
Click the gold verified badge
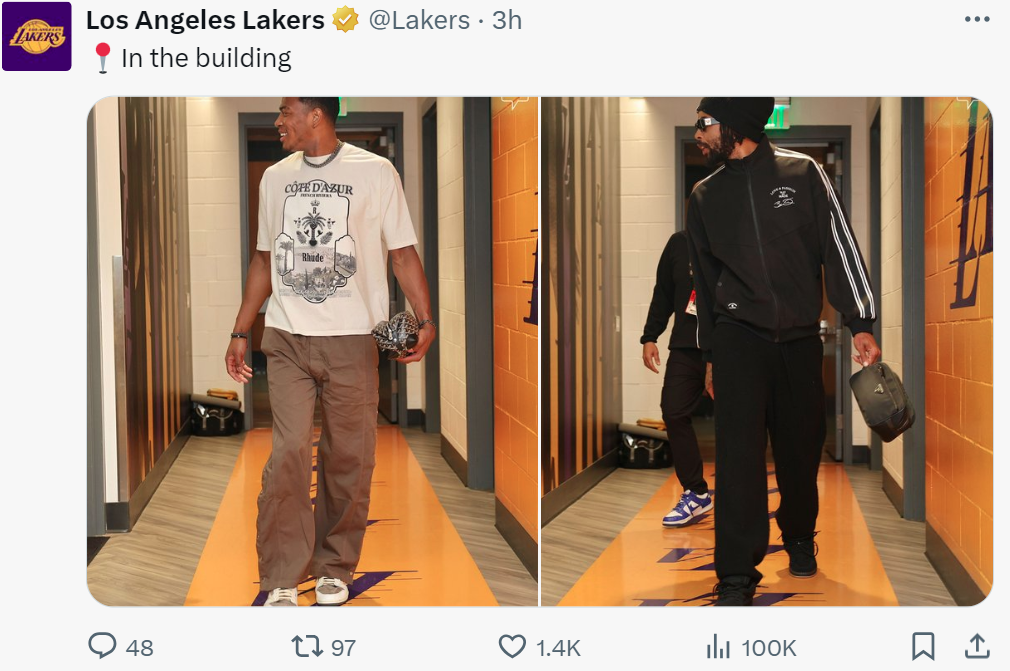pos(346,20)
